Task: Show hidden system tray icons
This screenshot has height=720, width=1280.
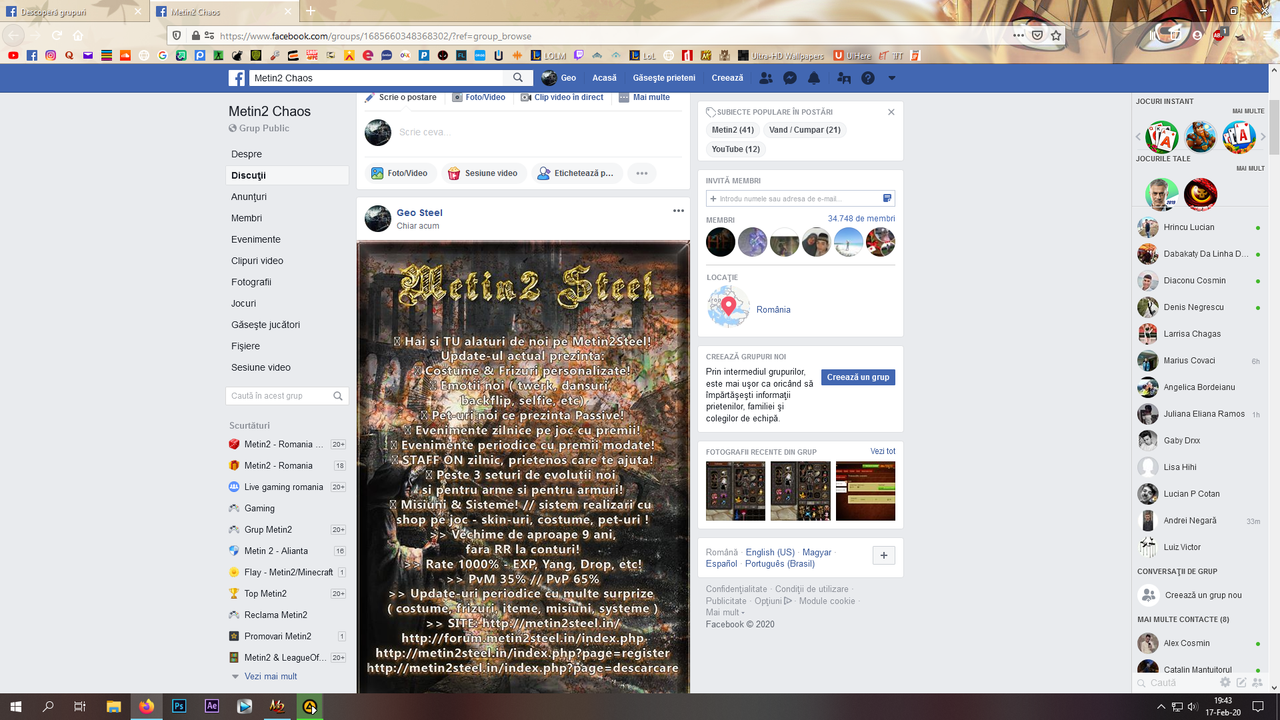Action: click(x=1161, y=707)
